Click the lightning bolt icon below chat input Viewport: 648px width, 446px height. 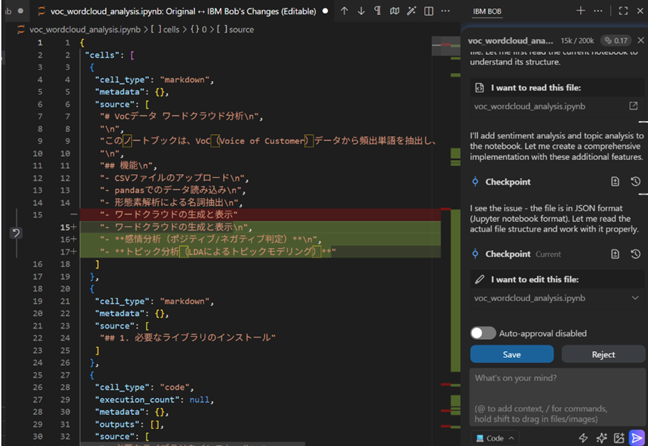coord(583,438)
